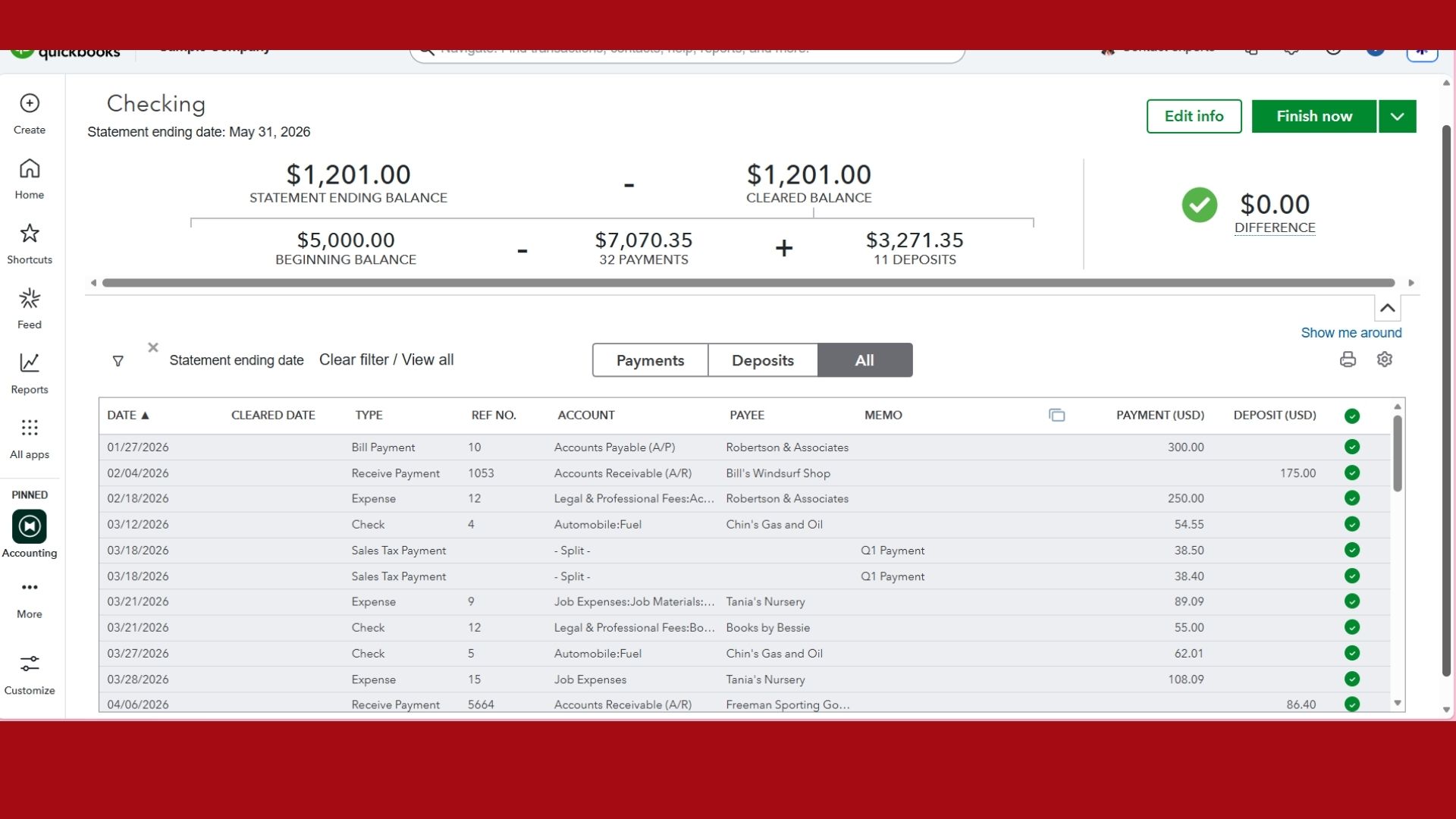
Task: Toggle cleared mark for Robertson 300.00 bill payment
Action: 1352,447
